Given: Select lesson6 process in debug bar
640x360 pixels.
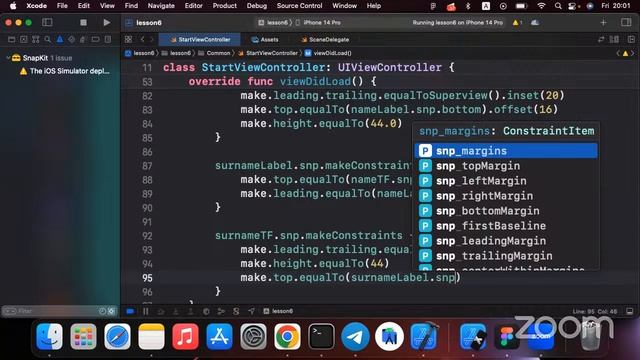Looking at the screenshot, I should 278,311.
